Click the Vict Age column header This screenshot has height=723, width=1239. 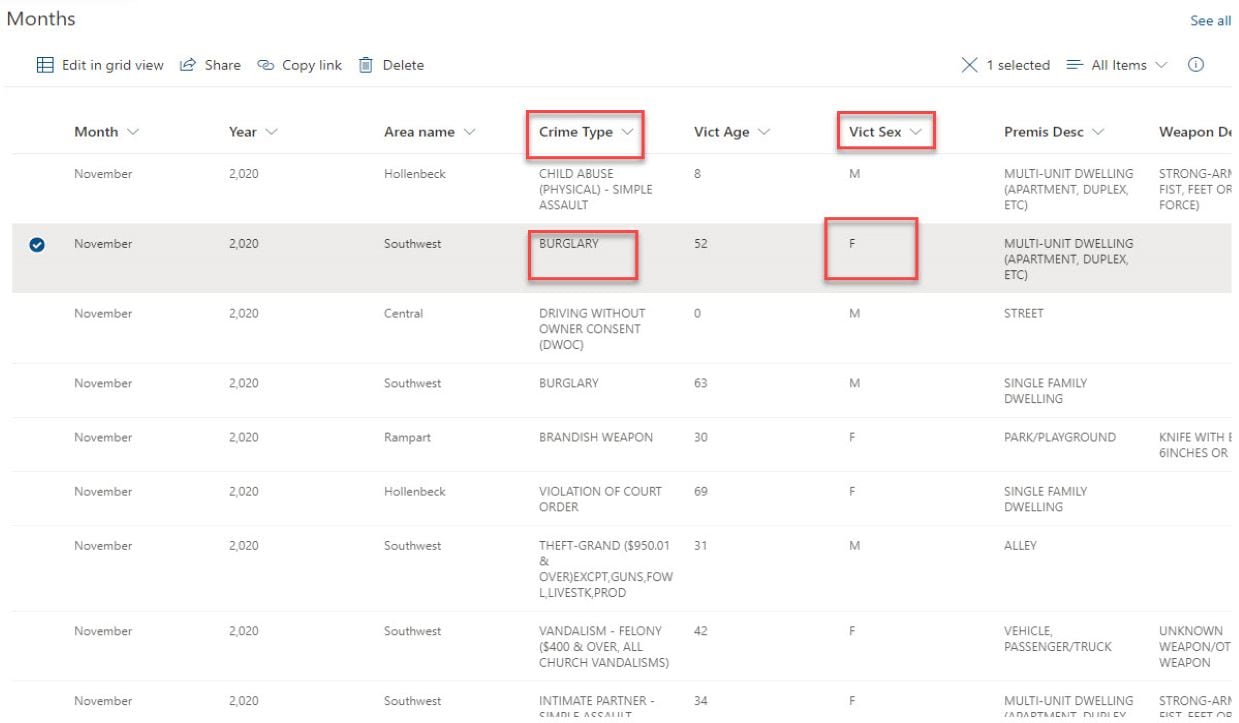[721, 132]
